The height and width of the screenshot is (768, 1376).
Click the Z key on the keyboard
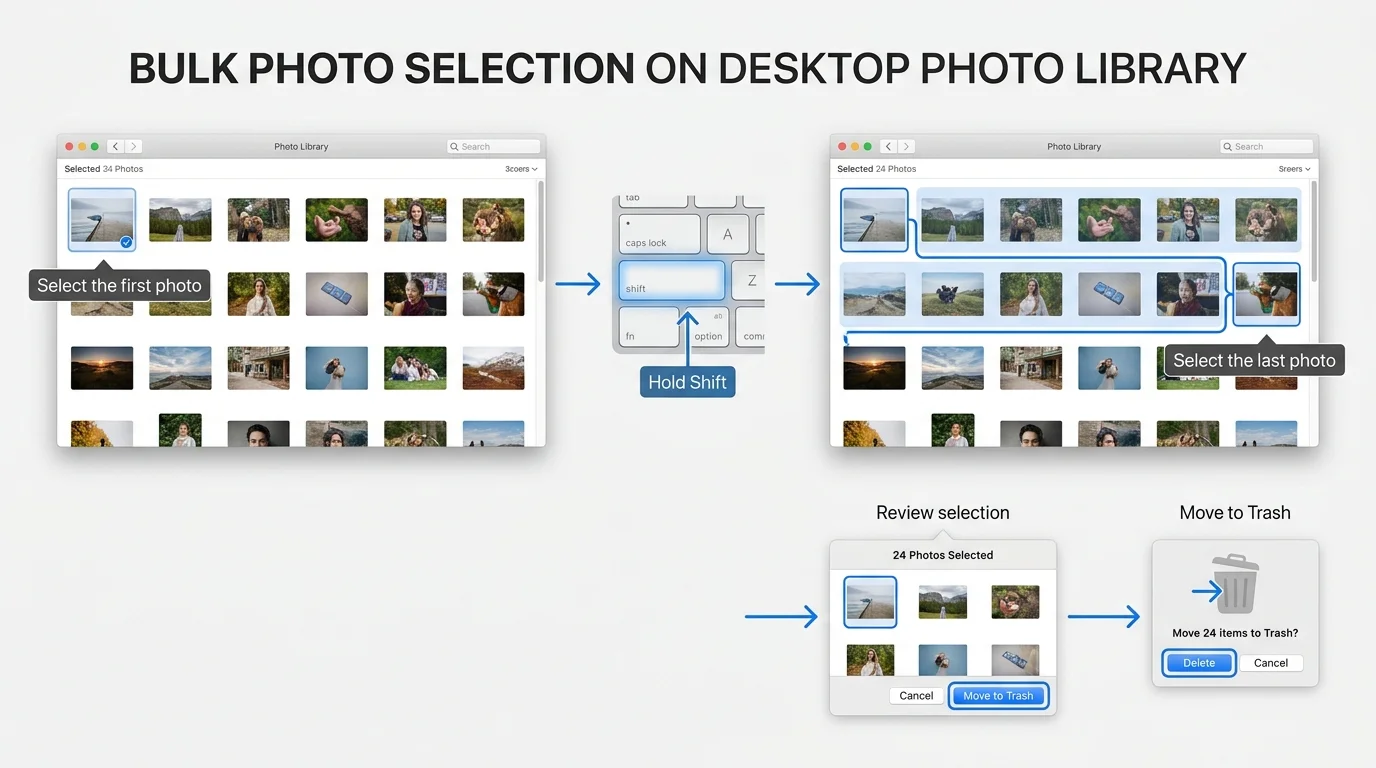coord(748,280)
